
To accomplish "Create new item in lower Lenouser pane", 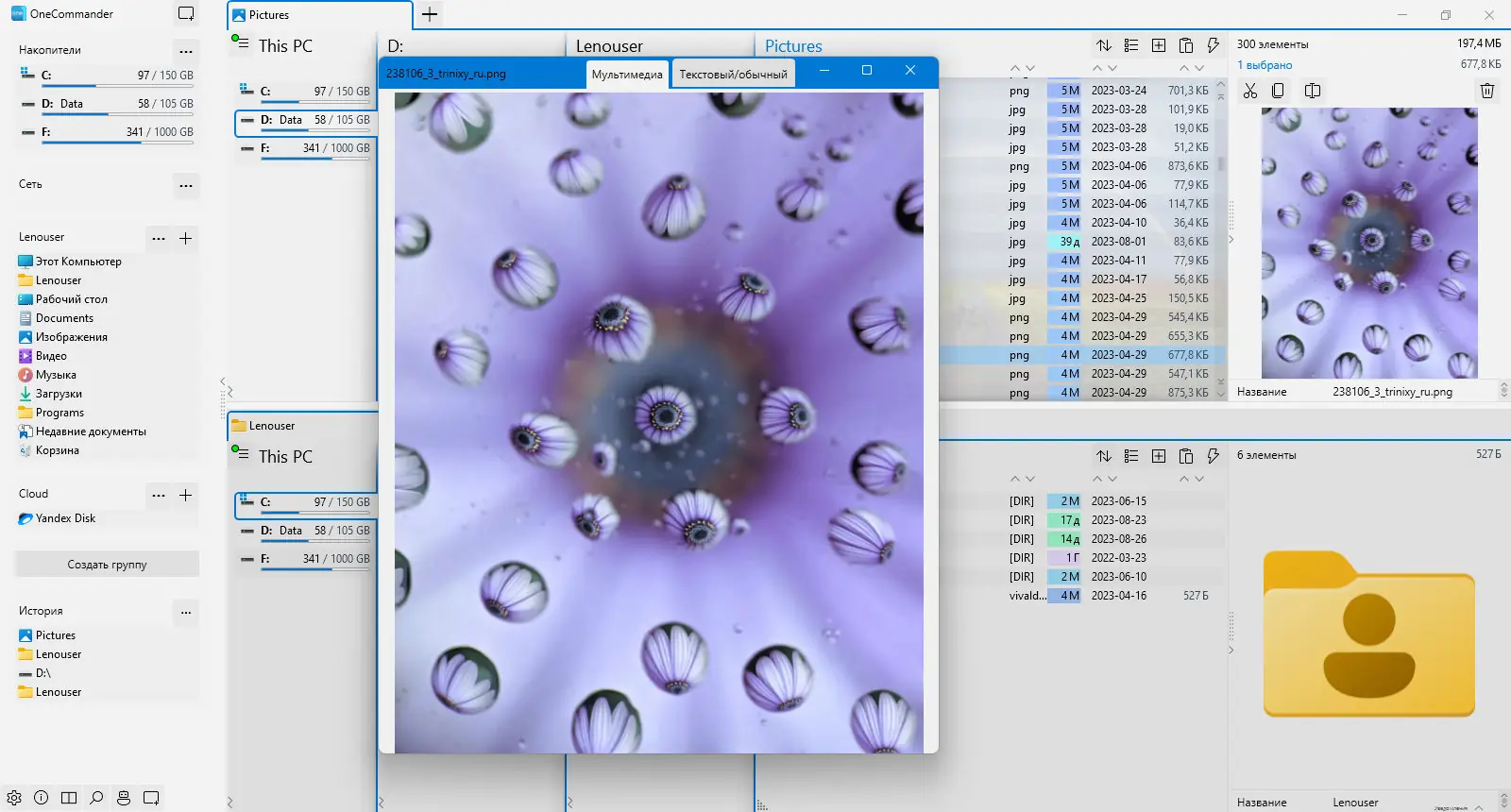I will [1159, 456].
